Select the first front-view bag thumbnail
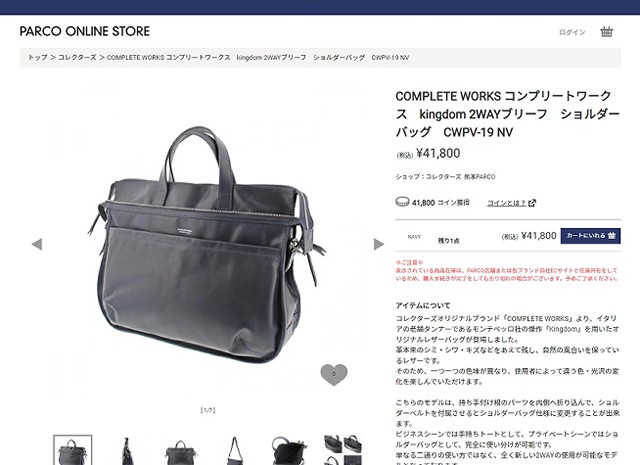Image resolution: width=640 pixels, height=465 pixels. coord(73,450)
